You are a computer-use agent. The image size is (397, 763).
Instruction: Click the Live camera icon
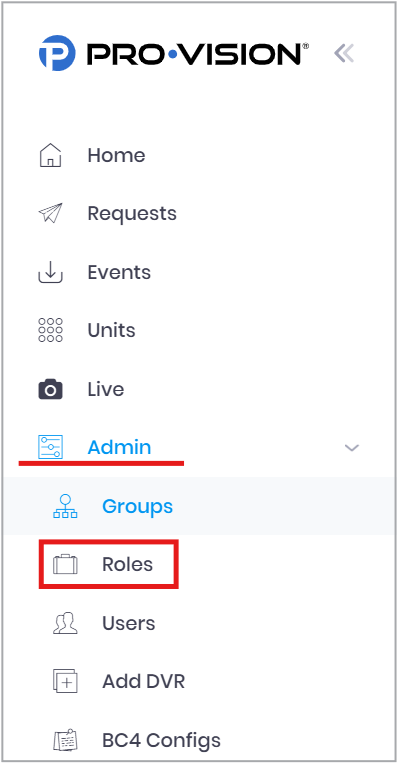click(x=51, y=389)
